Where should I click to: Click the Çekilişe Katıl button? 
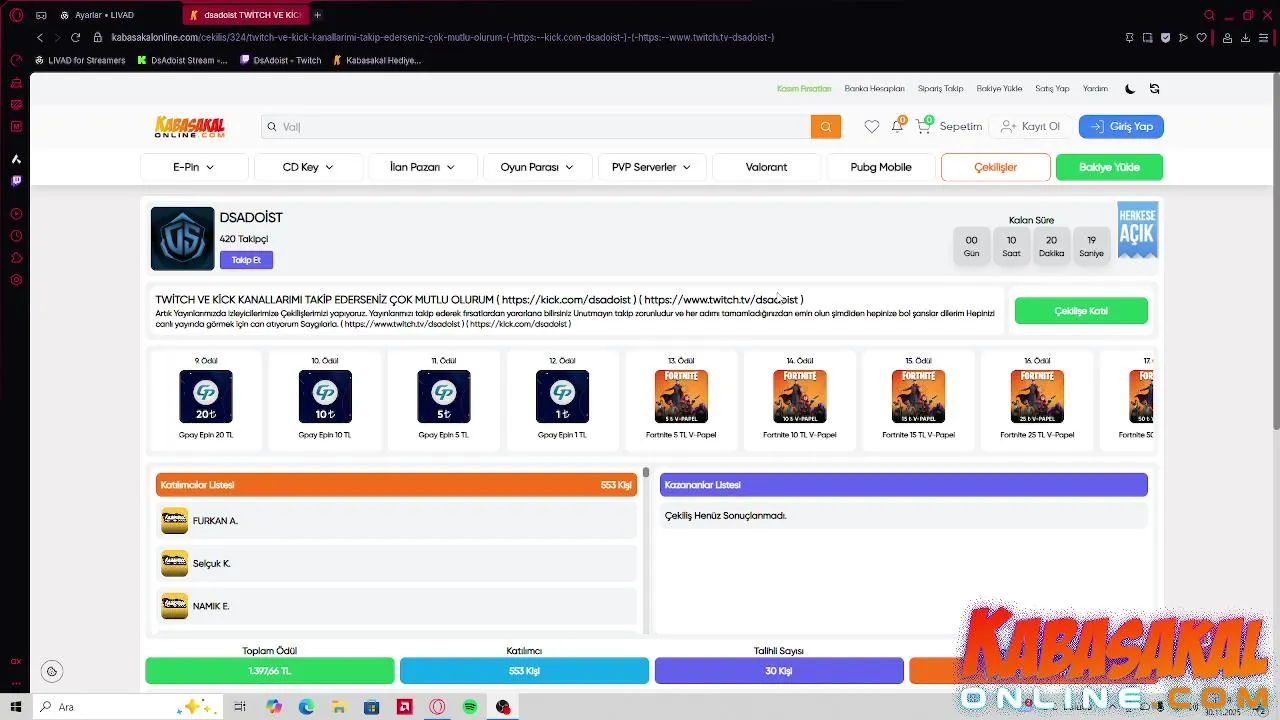1081,311
